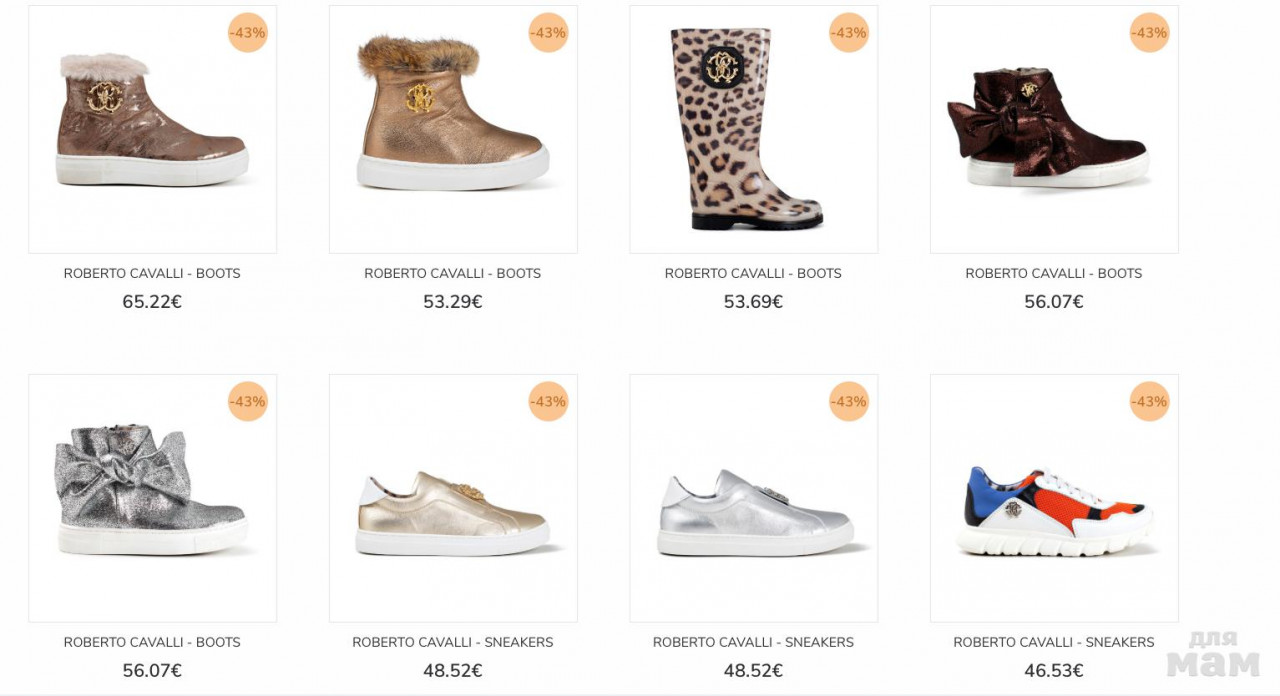This screenshot has height=696, width=1280.
Task: Click the -43% badge on the gold sneaker
Action: (548, 402)
